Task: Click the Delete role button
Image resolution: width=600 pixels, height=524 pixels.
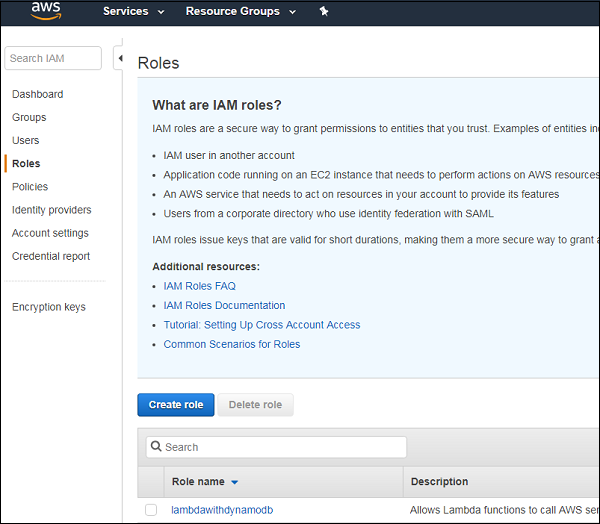Action: 255,405
